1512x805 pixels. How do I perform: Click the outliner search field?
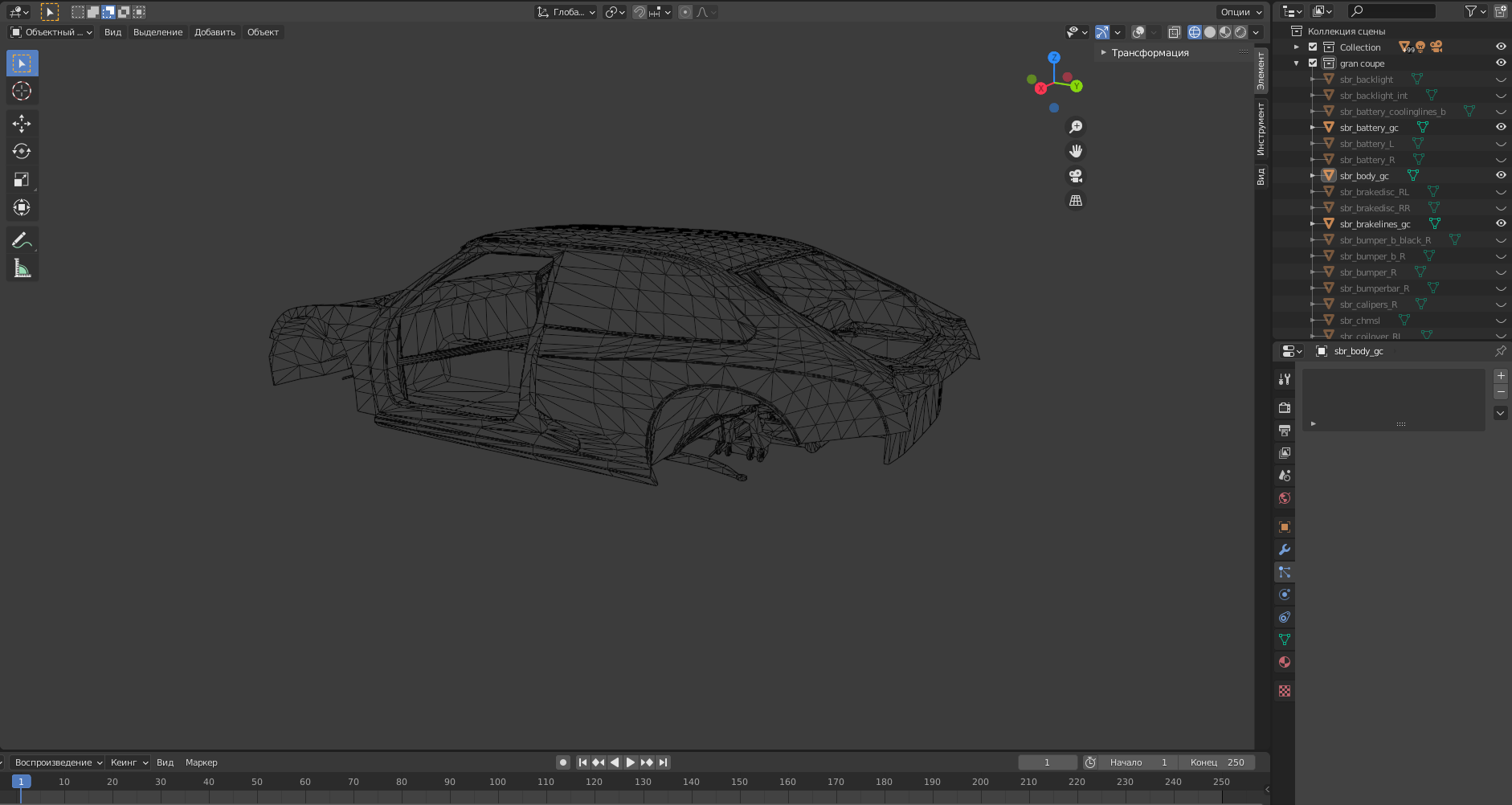click(x=1391, y=11)
